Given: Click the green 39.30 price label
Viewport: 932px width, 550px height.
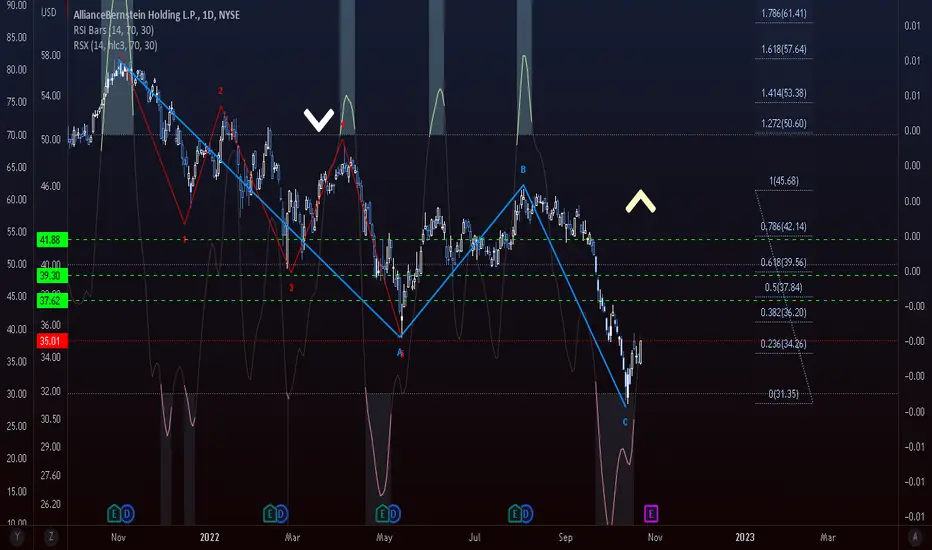Looking at the screenshot, I should pos(52,275).
